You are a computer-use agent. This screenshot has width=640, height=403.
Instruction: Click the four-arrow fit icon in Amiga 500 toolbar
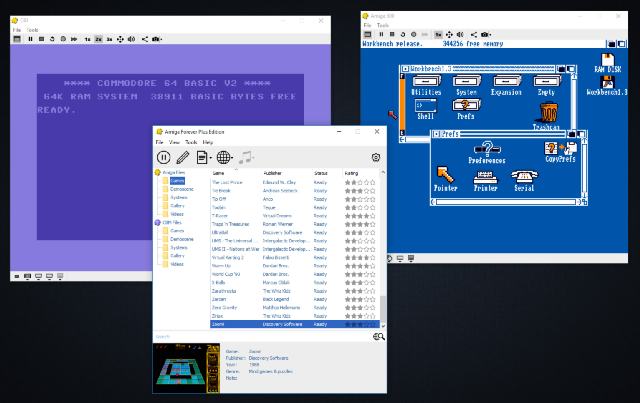click(x=449, y=35)
